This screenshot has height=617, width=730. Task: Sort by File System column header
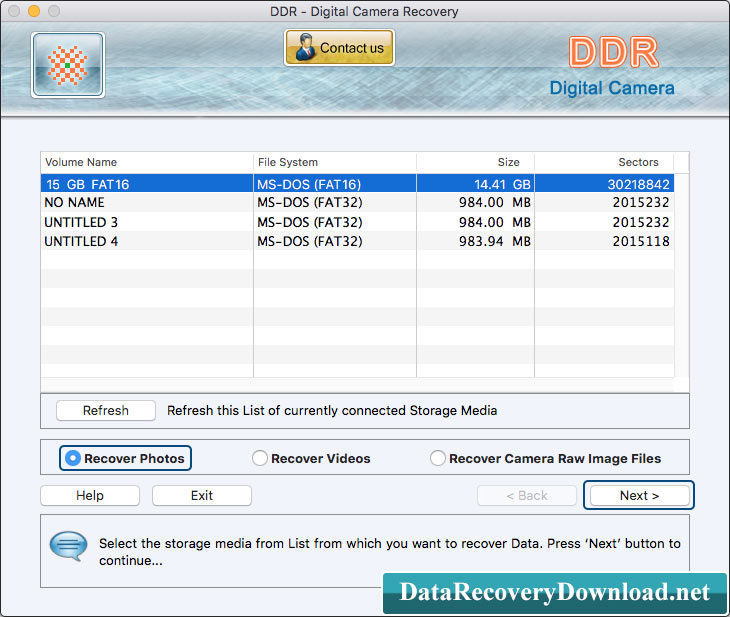(x=335, y=162)
